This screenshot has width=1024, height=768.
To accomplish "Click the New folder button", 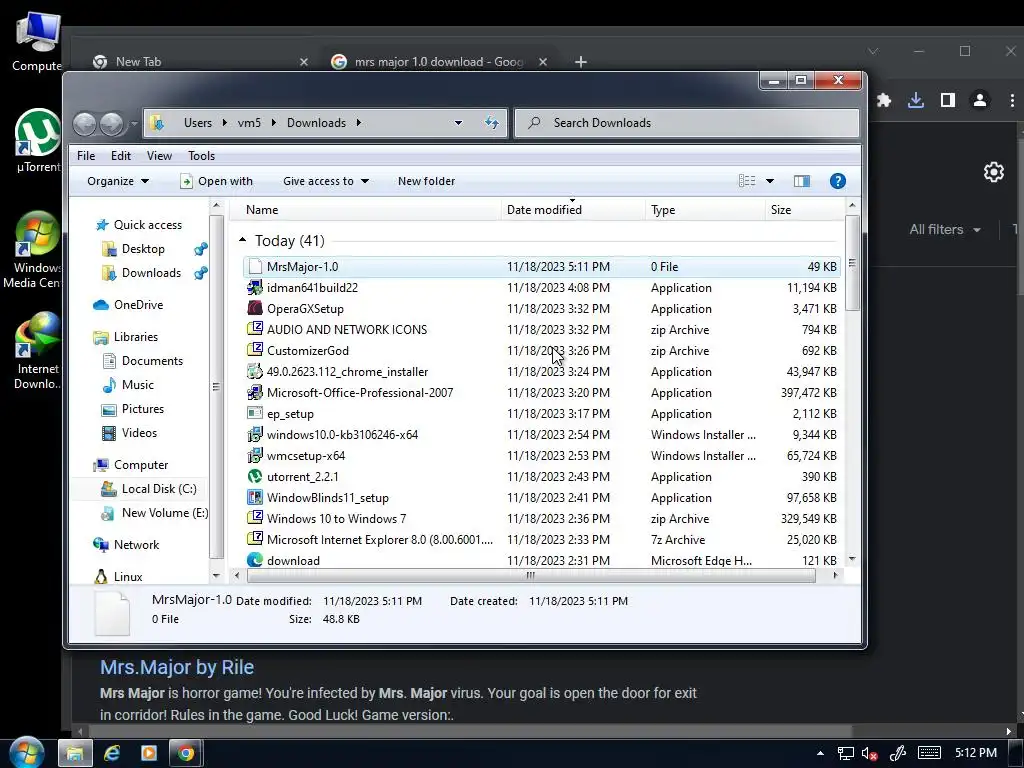I will [426, 181].
